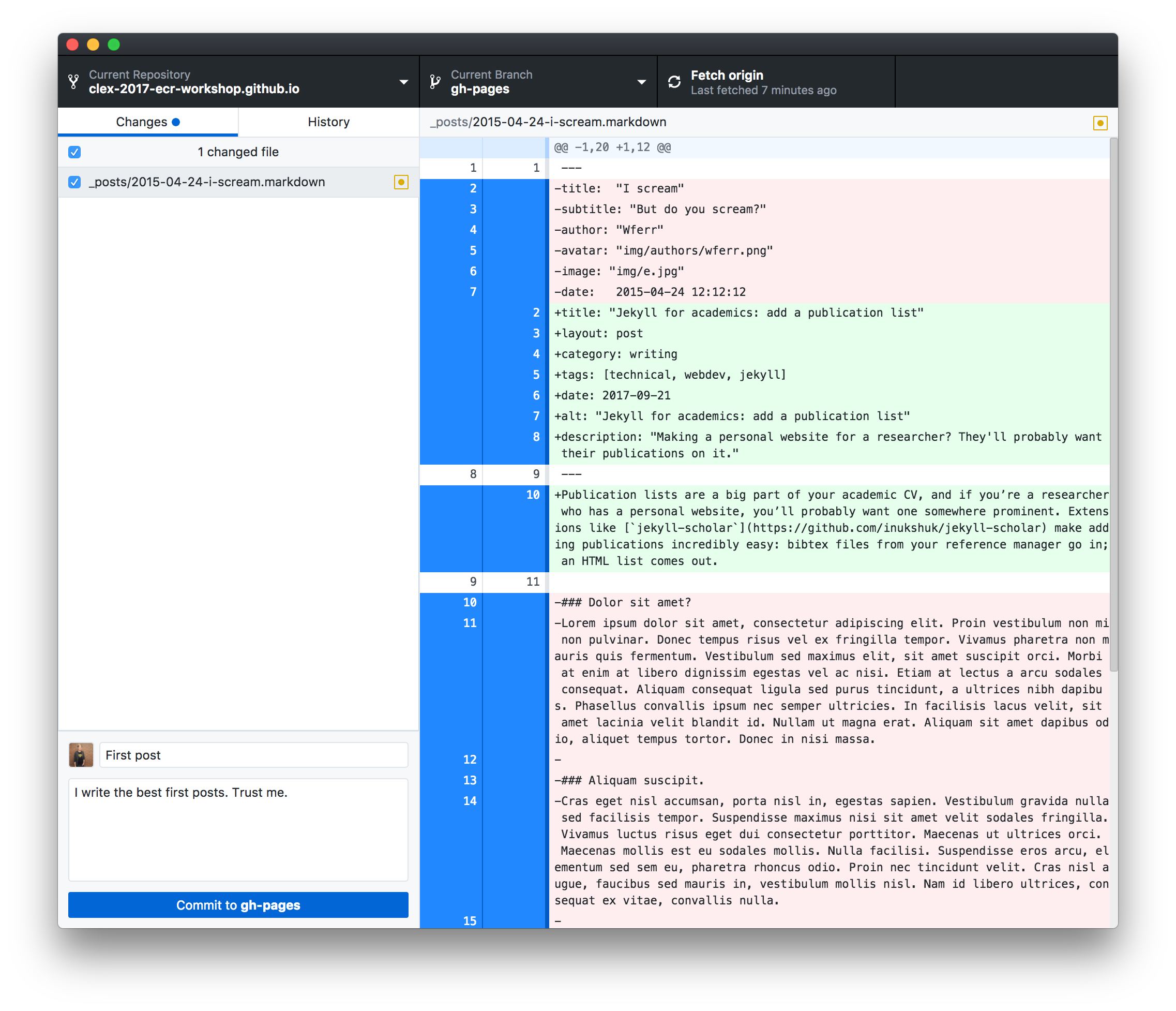This screenshot has height=1011, width=1176.
Task: Uncheck the i-scream.markdown file checkbox
Action: (74, 182)
